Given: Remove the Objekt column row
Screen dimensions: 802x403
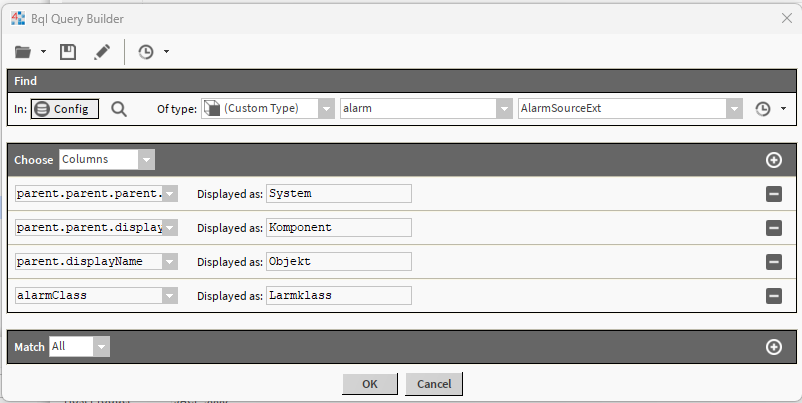Looking at the screenshot, I should point(773,262).
